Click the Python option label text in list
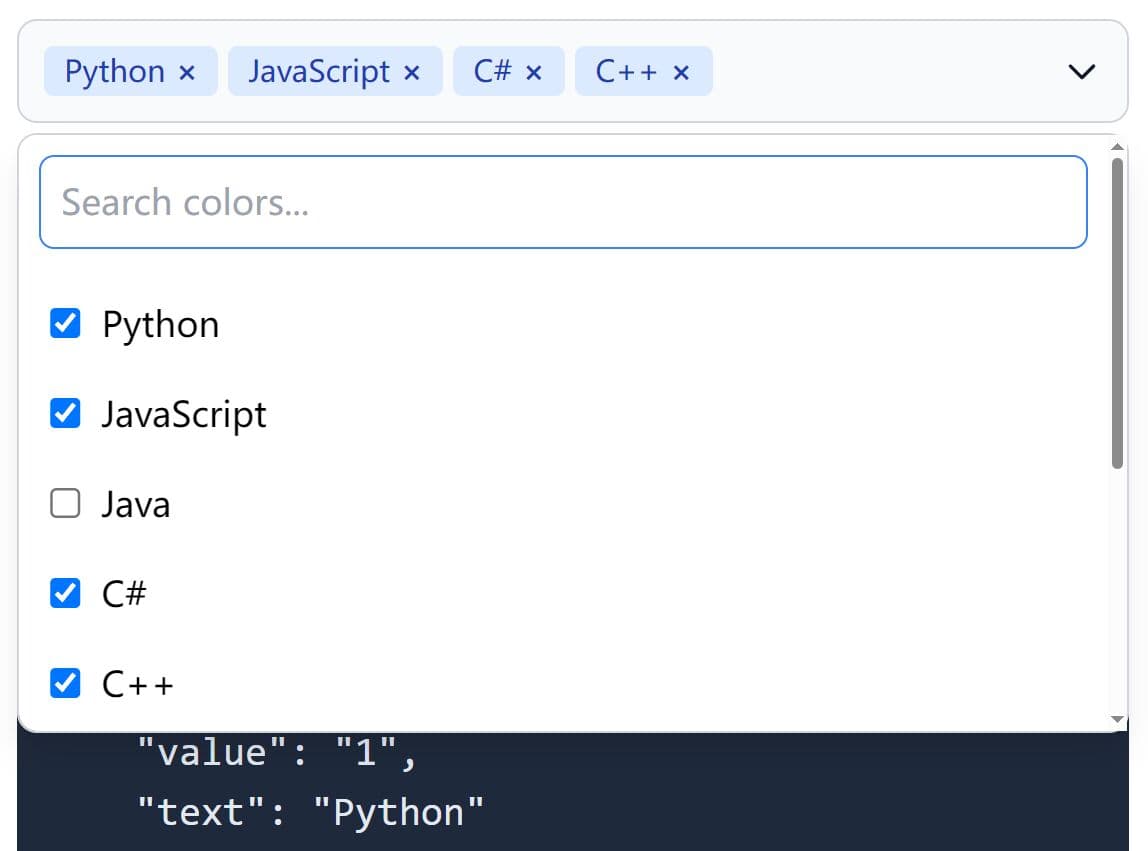 tap(161, 325)
